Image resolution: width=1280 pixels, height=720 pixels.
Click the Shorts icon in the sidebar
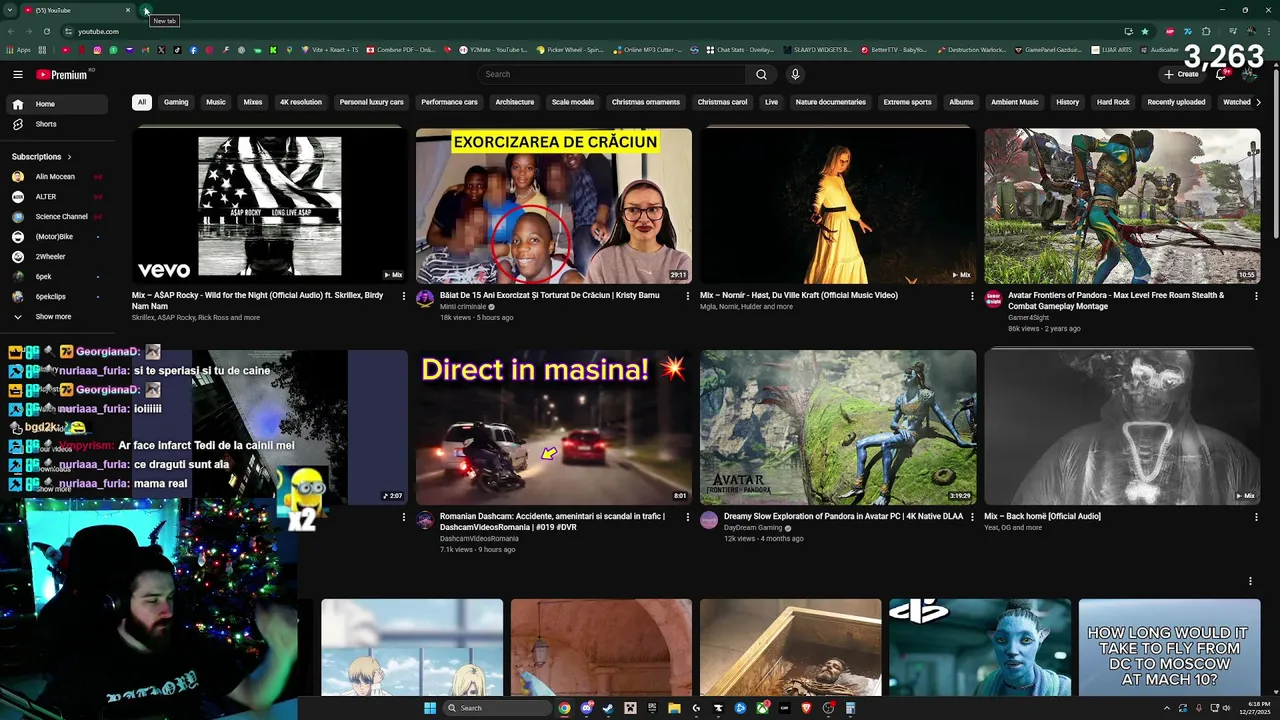pos(18,124)
